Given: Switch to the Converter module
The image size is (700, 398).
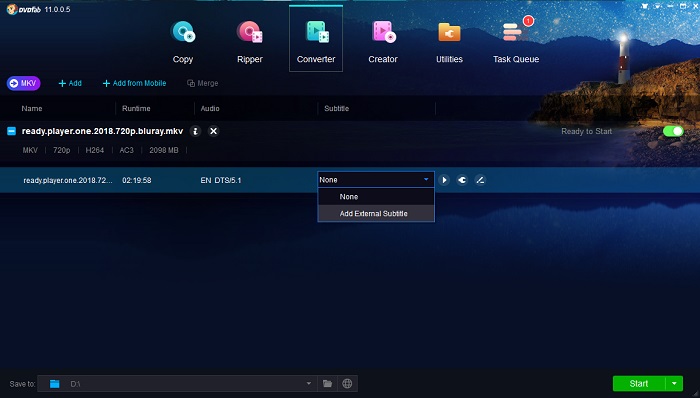Looking at the screenshot, I should (316, 39).
